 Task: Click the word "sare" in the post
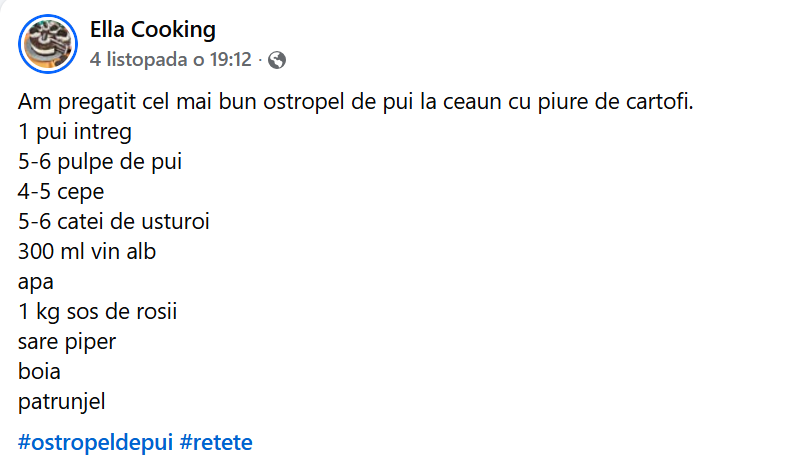[x=36, y=342]
